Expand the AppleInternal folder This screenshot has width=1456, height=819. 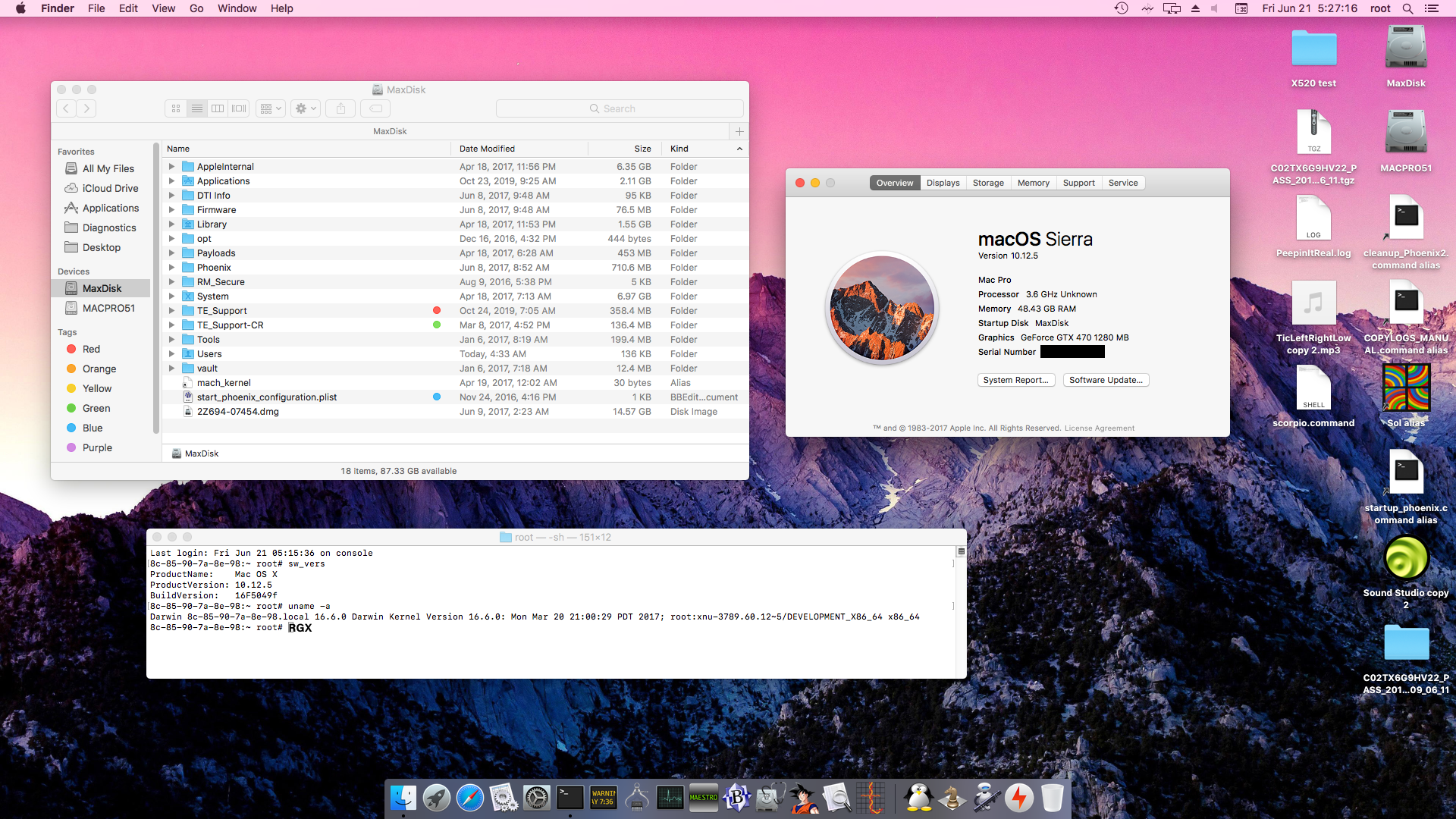171,167
